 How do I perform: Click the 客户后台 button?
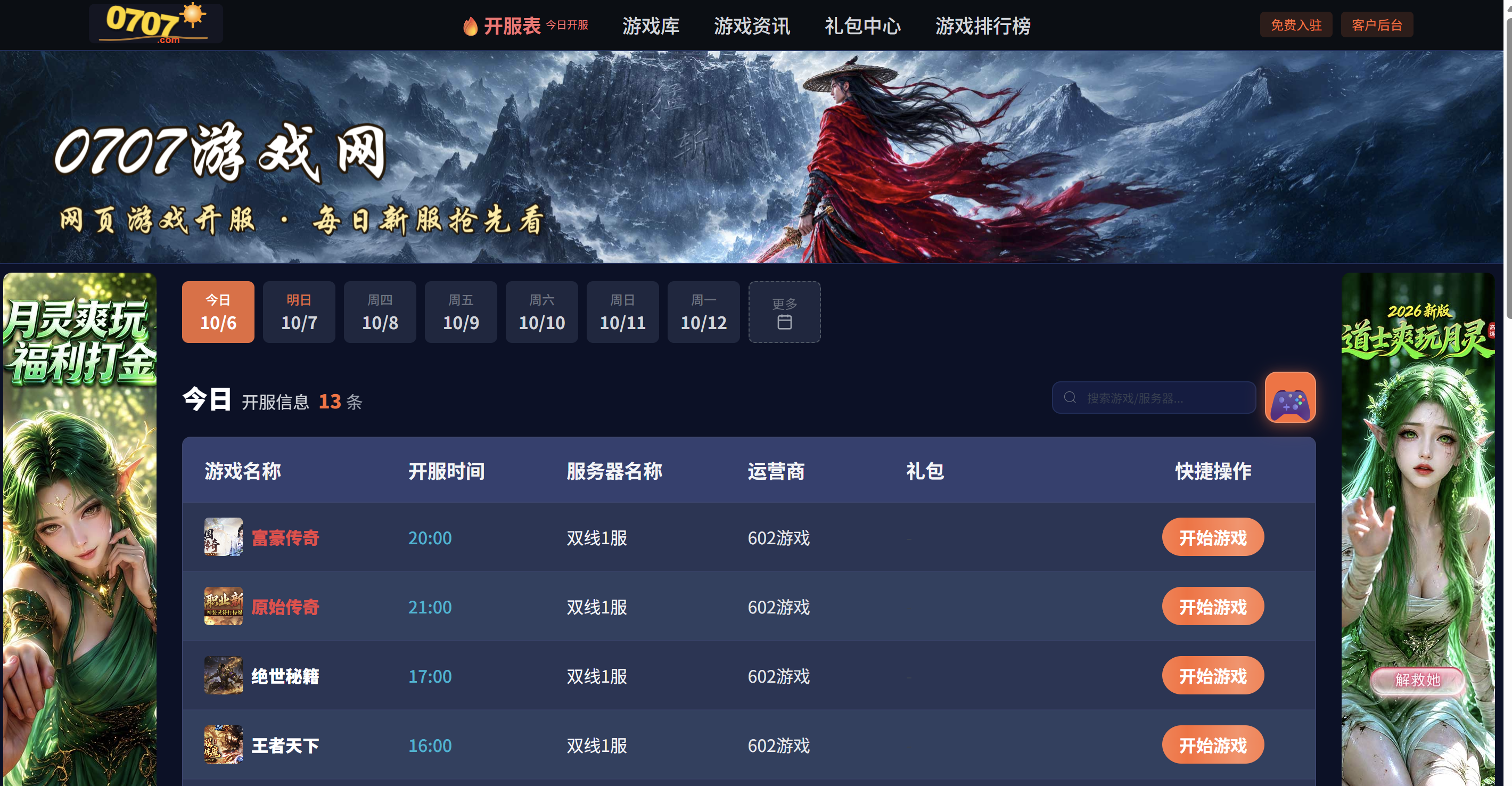[1377, 24]
